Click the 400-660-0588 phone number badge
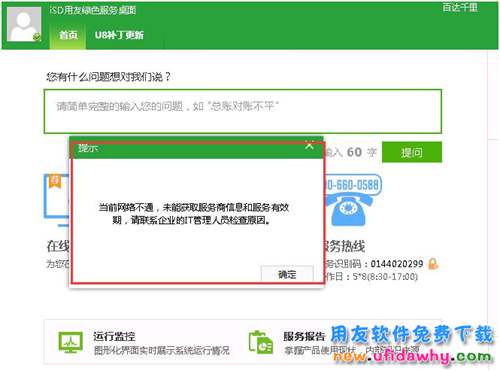 pos(353,185)
